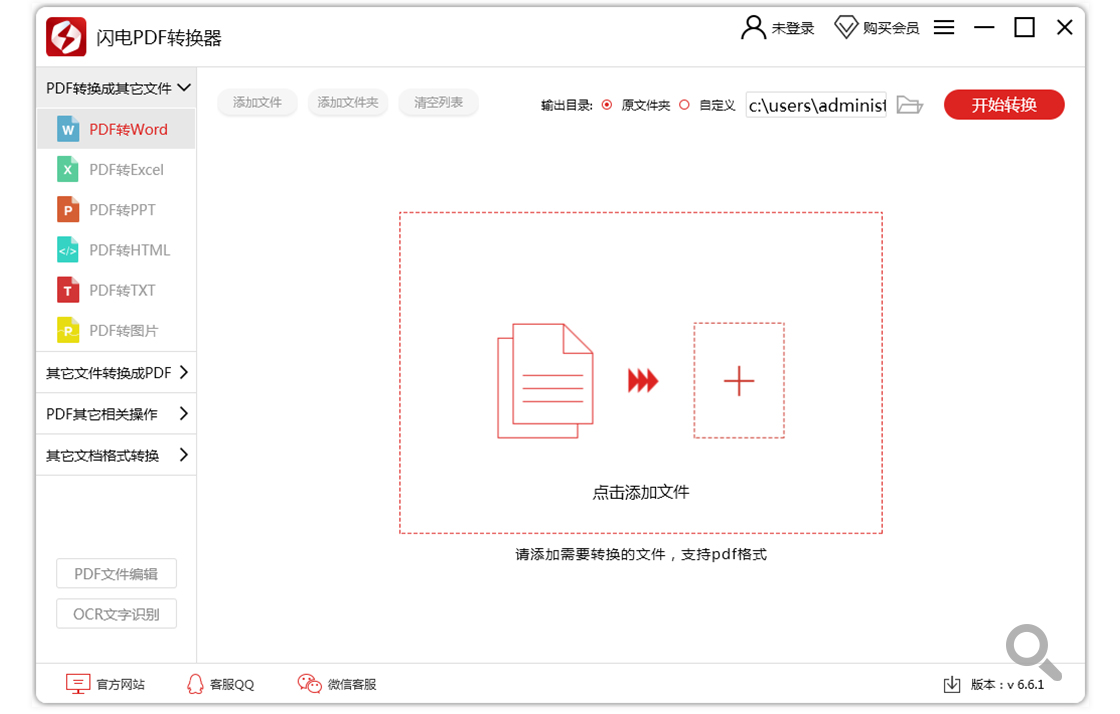Screen dimensions: 1120x714
Task: Click the 请添加需要转换的文件 hint text
Action: click(x=641, y=554)
